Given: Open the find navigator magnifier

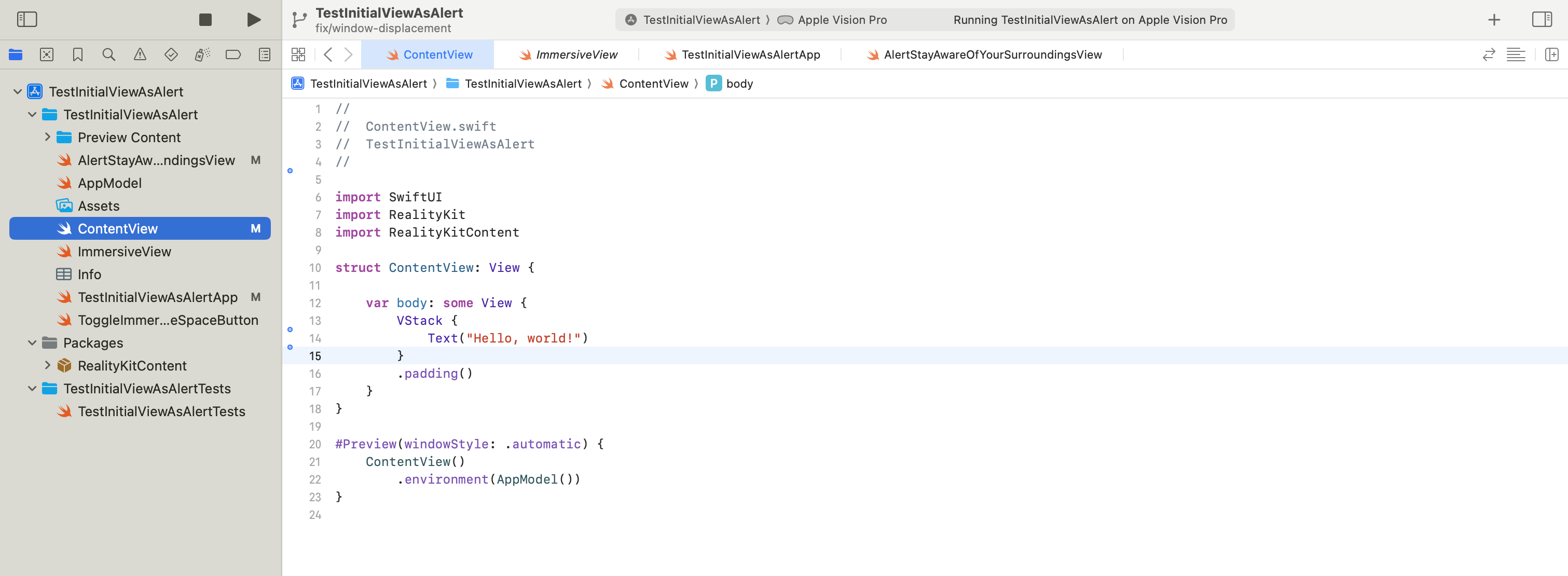Looking at the screenshot, I should click(x=108, y=55).
